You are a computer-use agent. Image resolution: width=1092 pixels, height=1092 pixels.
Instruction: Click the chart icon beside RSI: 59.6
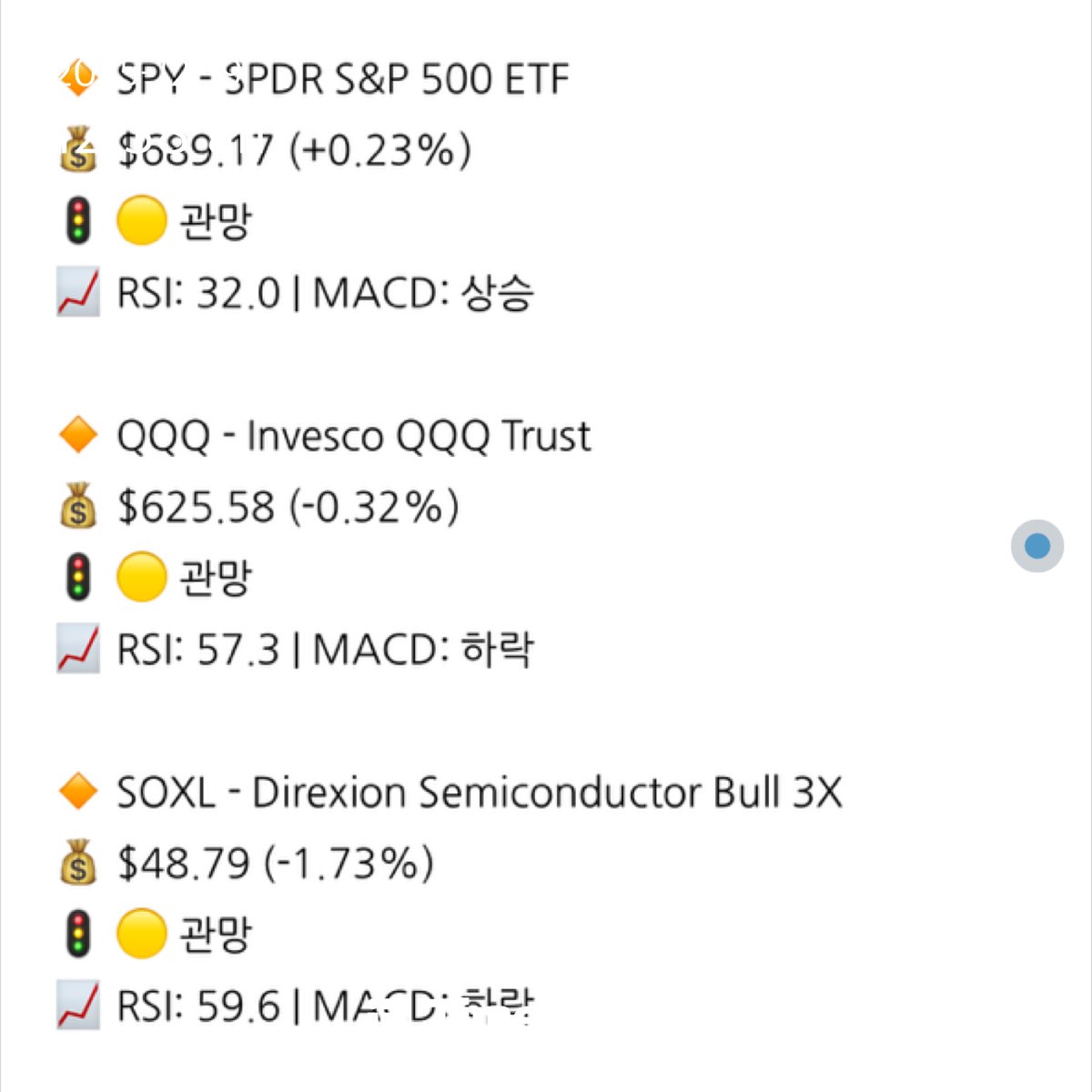[78, 1006]
